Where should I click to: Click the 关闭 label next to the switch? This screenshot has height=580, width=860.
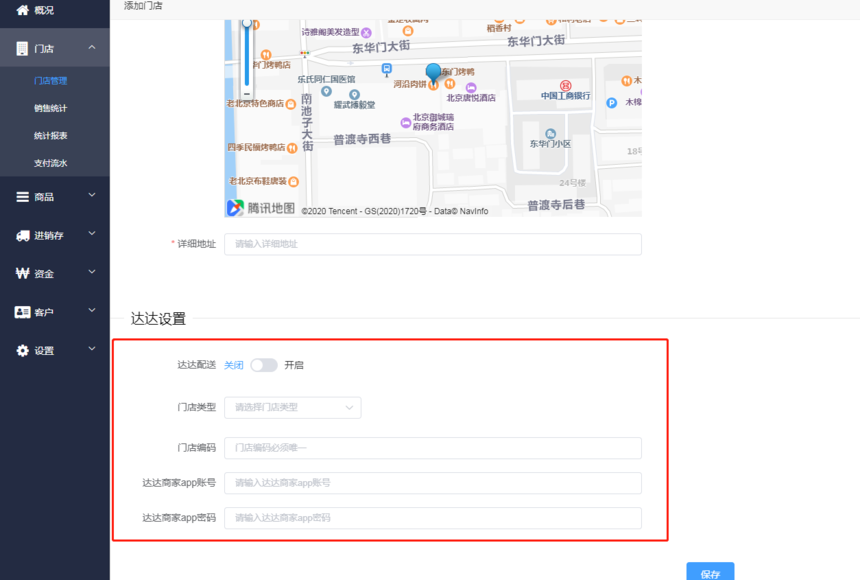(233, 365)
